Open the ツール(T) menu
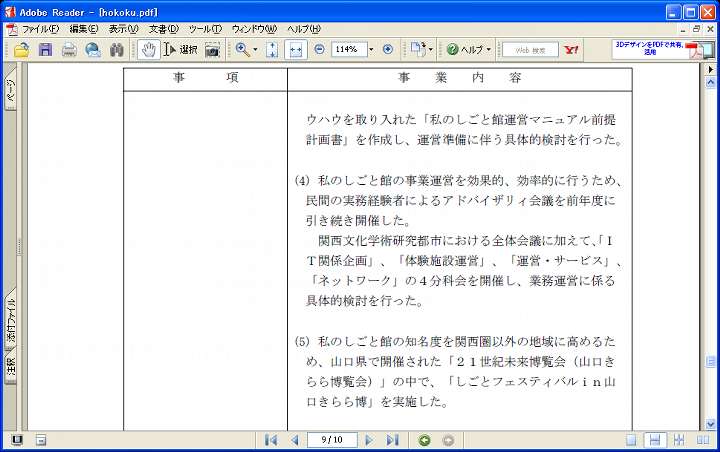The height and width of the screenshot is (452, 720). 204,29
